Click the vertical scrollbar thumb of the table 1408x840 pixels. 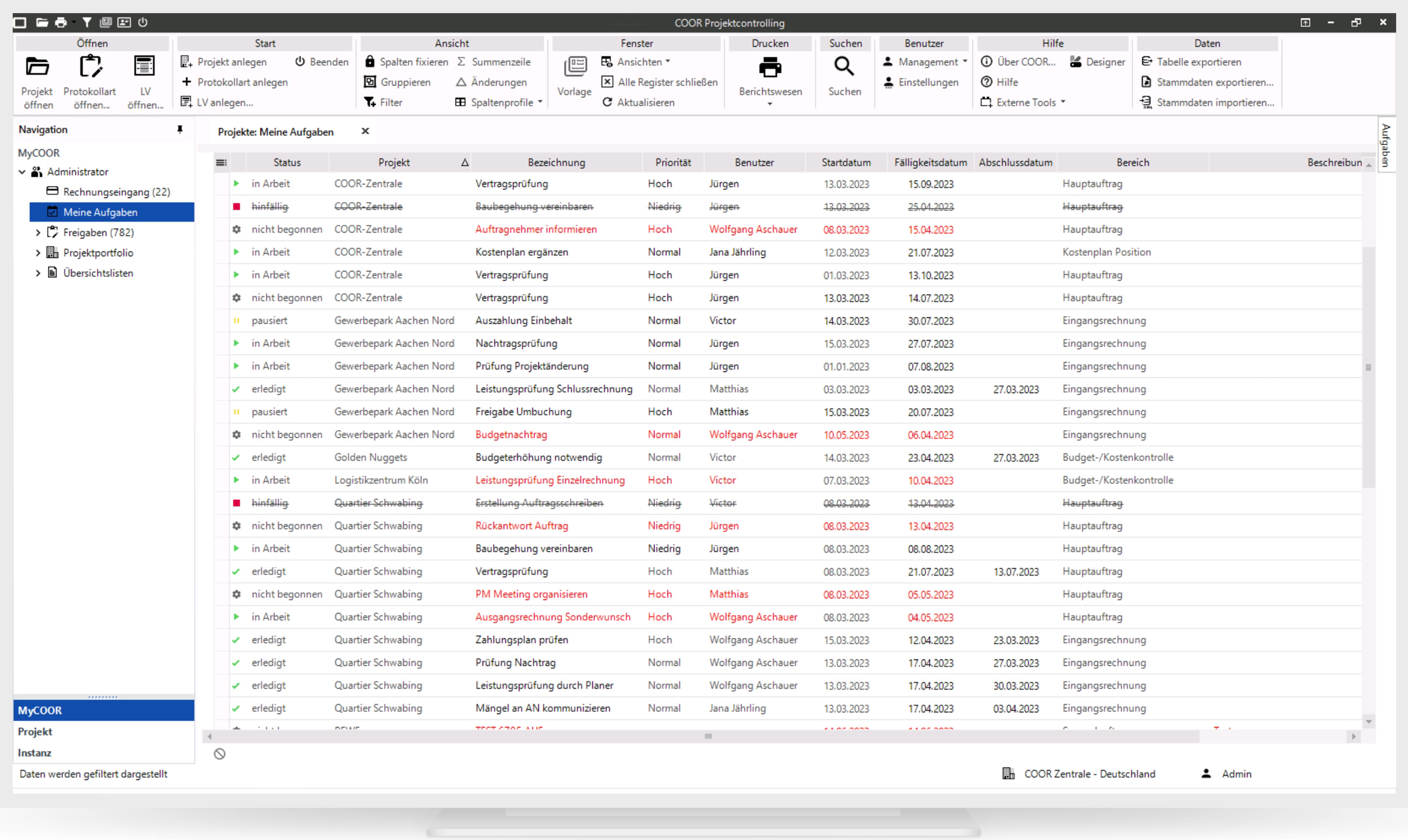(1368, 367)
